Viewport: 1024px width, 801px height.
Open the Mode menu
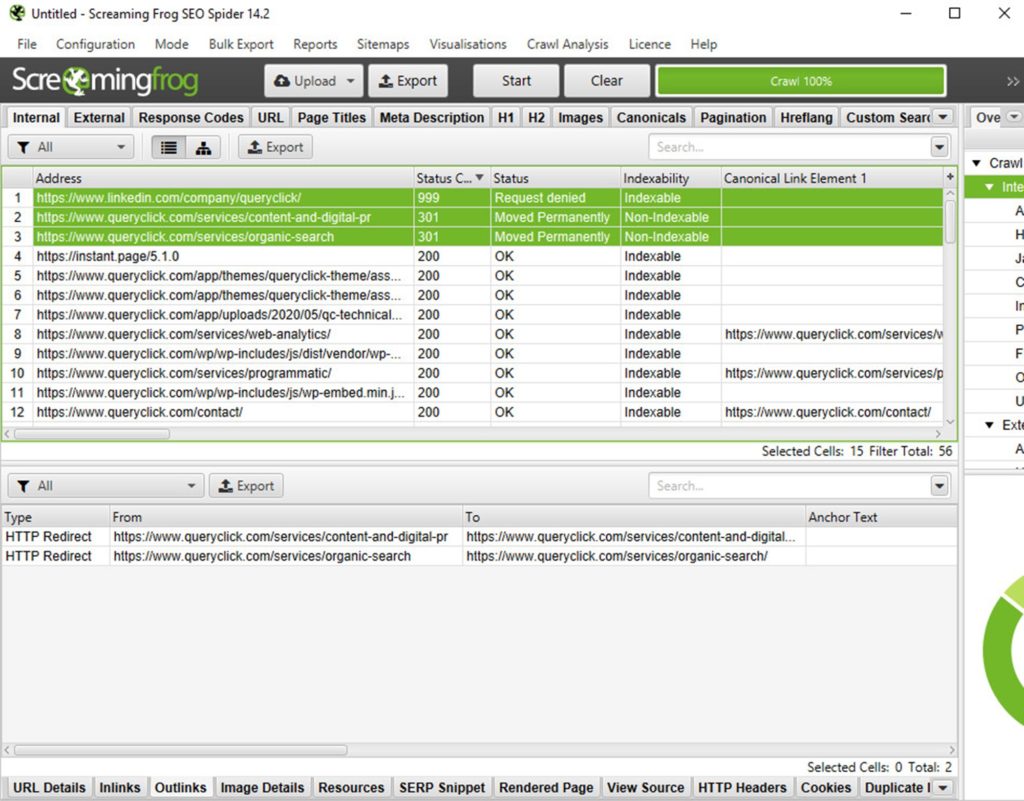pyautogui.click(x=172, y=44)
